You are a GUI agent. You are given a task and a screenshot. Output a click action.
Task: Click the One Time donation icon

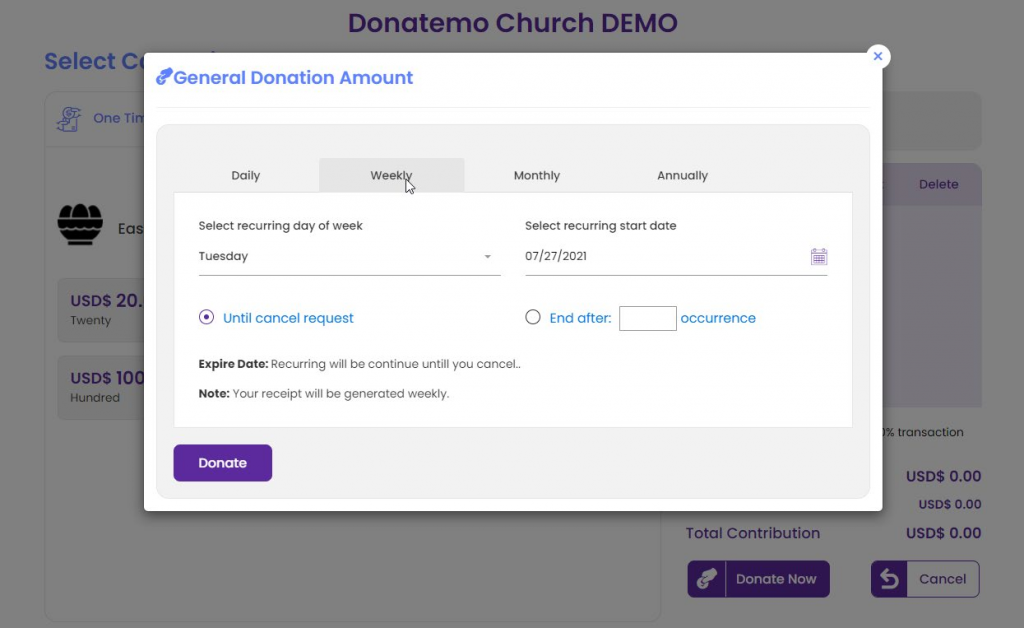(x=68, y=119)
